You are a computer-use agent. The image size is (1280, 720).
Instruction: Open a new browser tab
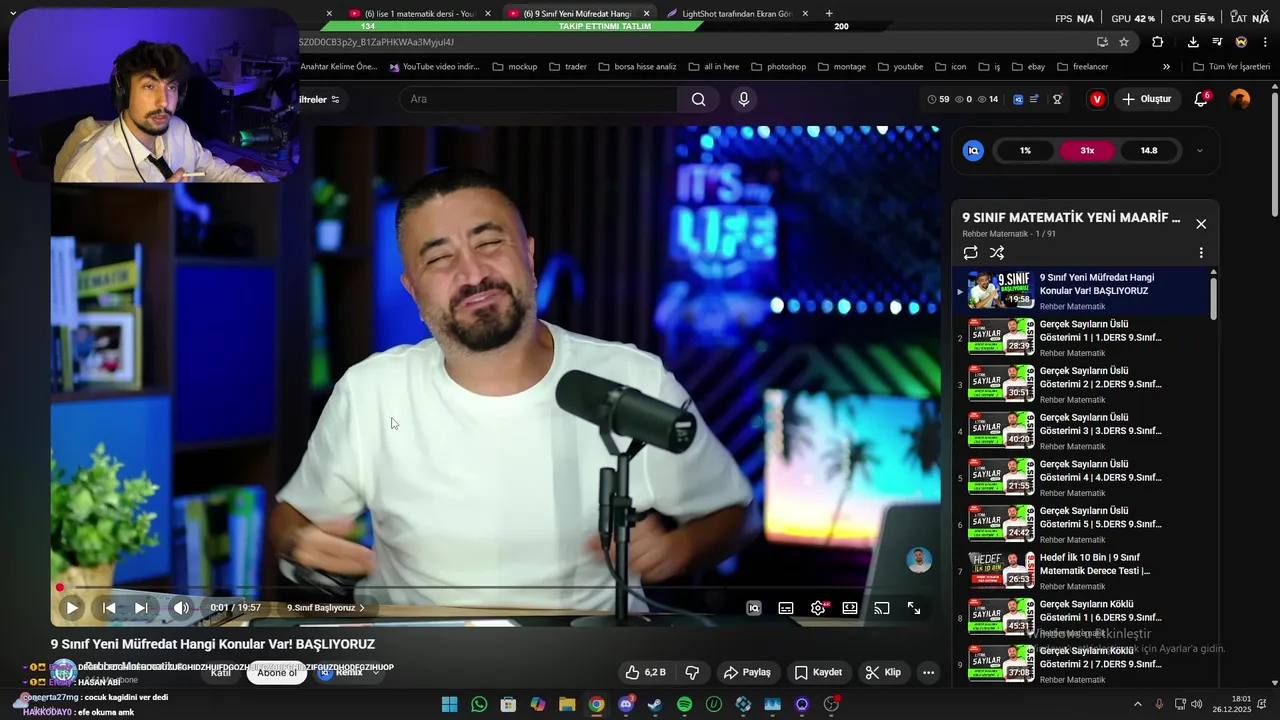tap(829, 13)
